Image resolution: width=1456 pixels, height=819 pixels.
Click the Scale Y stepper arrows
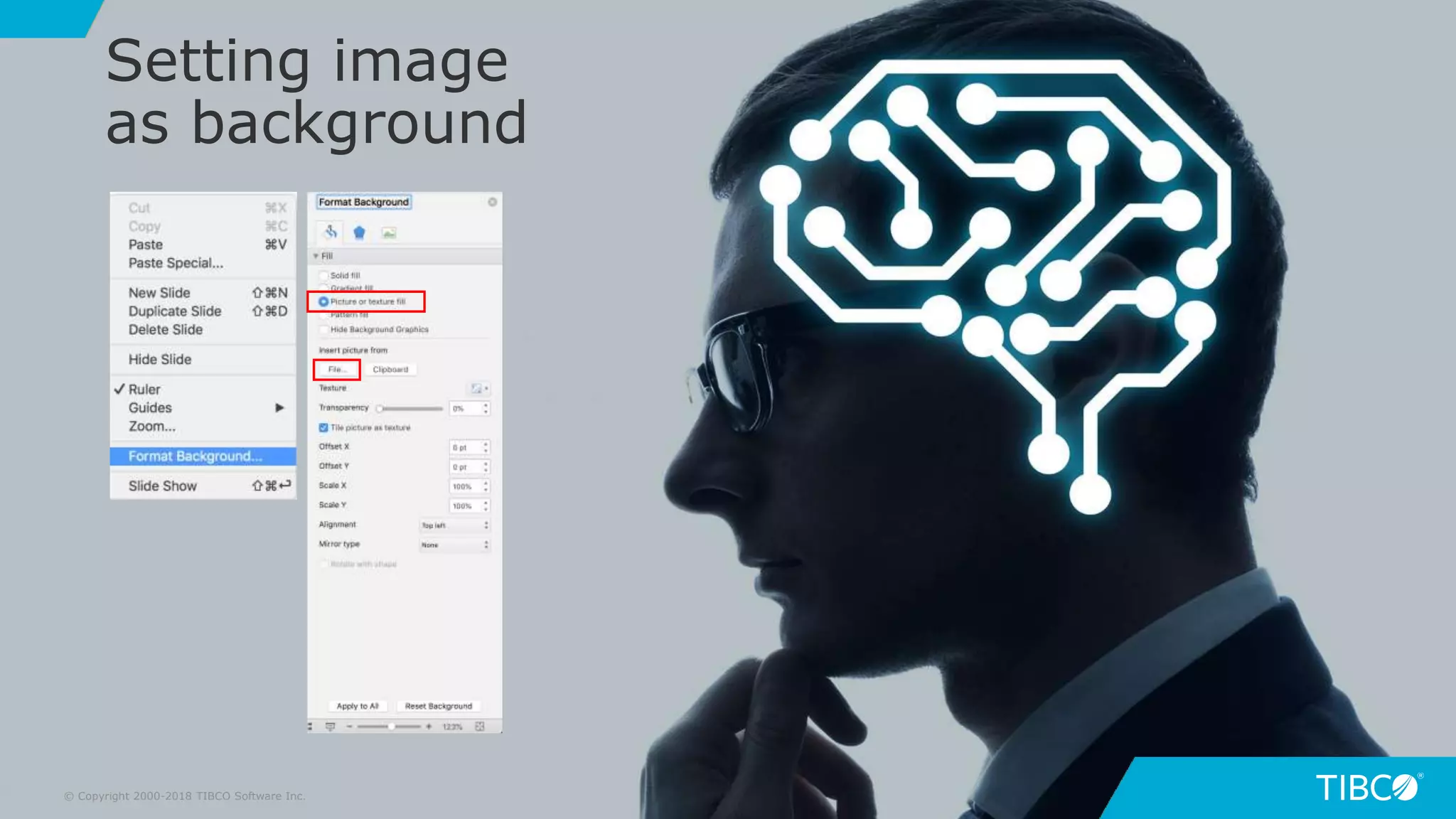pyautogui.click(x=486, y=505)
